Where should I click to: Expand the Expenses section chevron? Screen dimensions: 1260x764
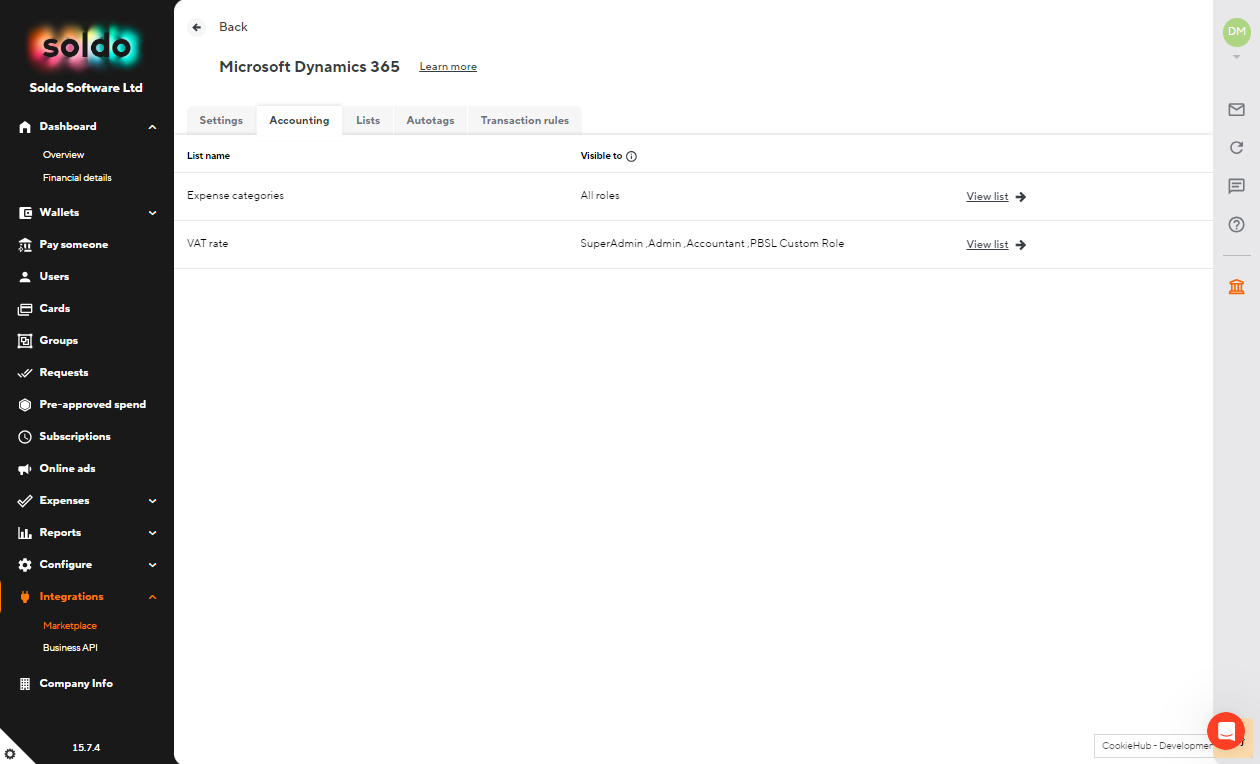coord(152,501)
